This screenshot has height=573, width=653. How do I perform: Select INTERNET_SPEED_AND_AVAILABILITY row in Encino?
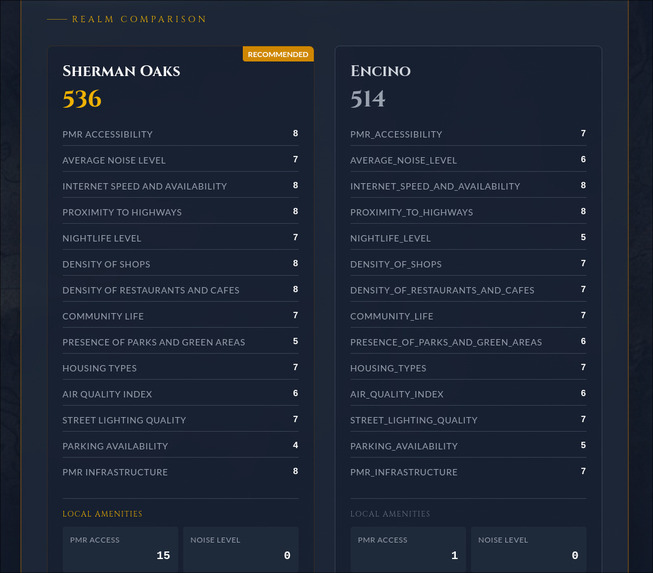[x=468, y=186]
